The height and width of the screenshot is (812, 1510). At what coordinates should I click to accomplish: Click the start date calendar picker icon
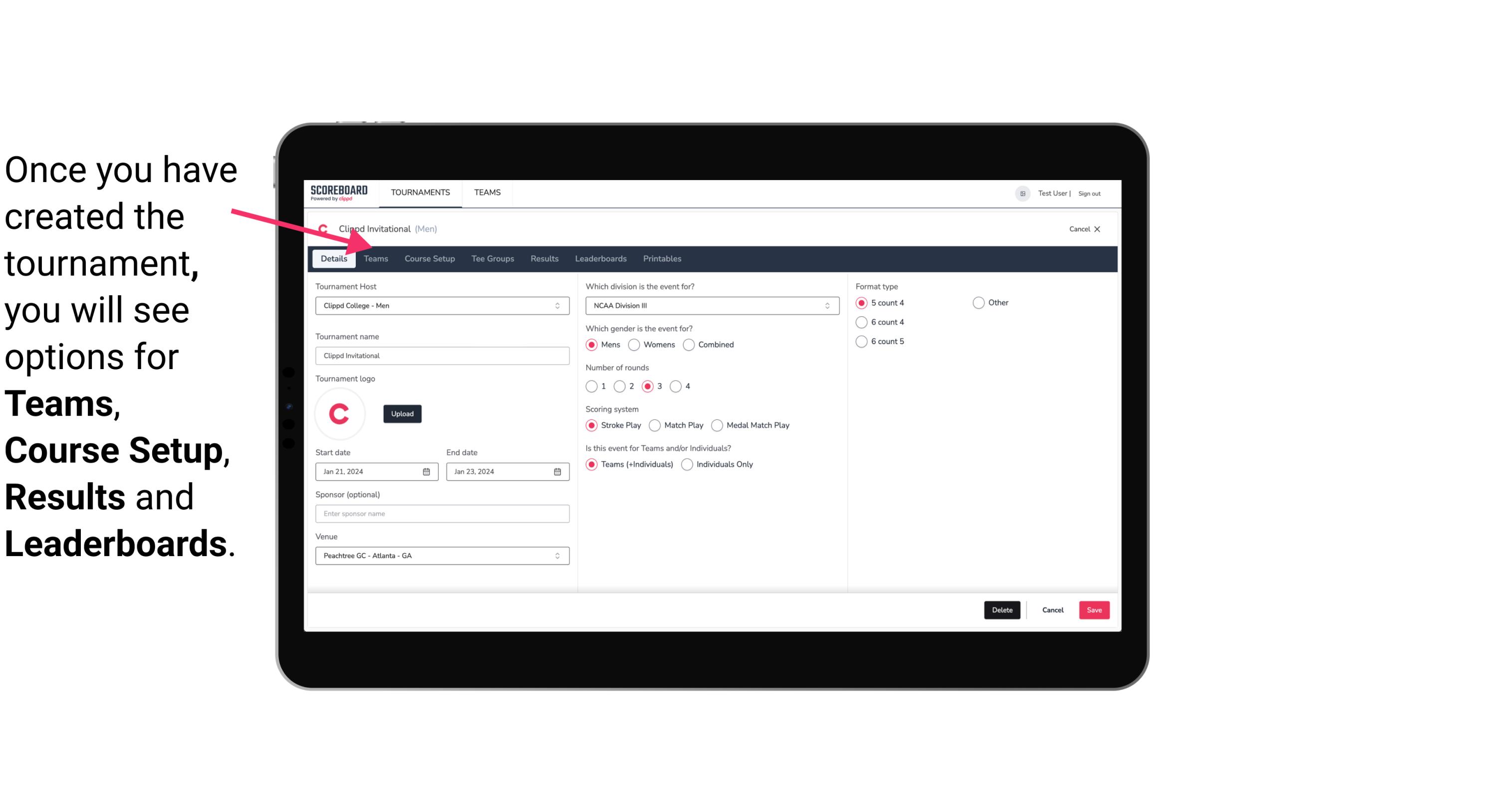pos(427,471)
